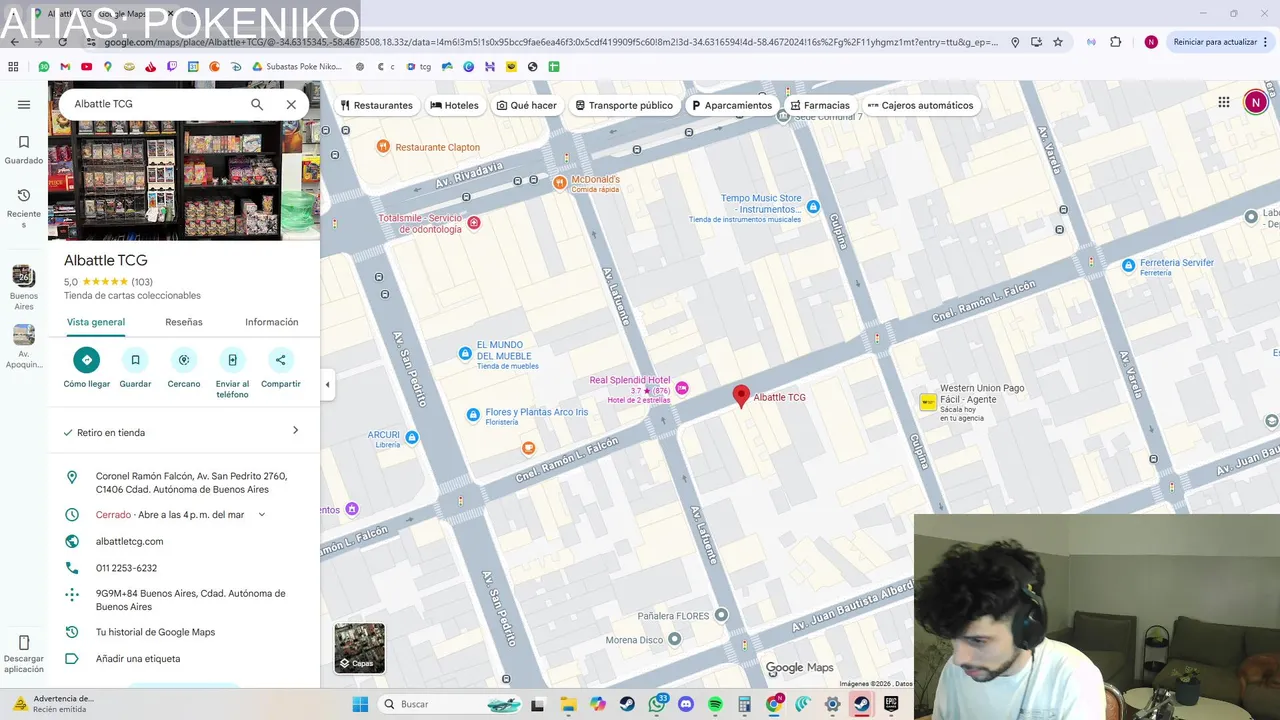Click the Real Splendid Hotel marker
Image resolution: width=1280 pixels, height=720 pixels.
(682, 388)
